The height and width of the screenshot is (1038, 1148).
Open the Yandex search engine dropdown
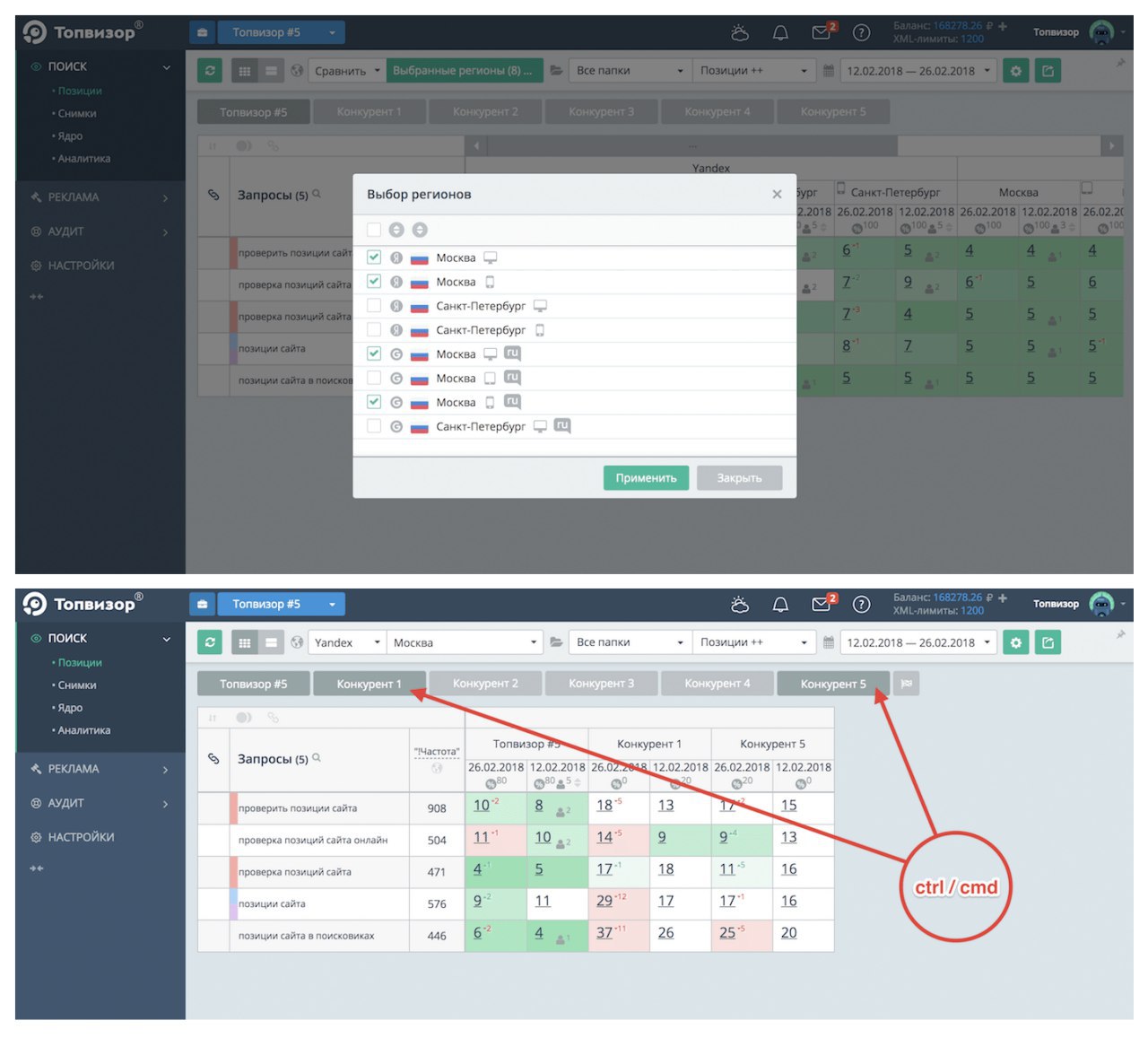pos(347,642)
